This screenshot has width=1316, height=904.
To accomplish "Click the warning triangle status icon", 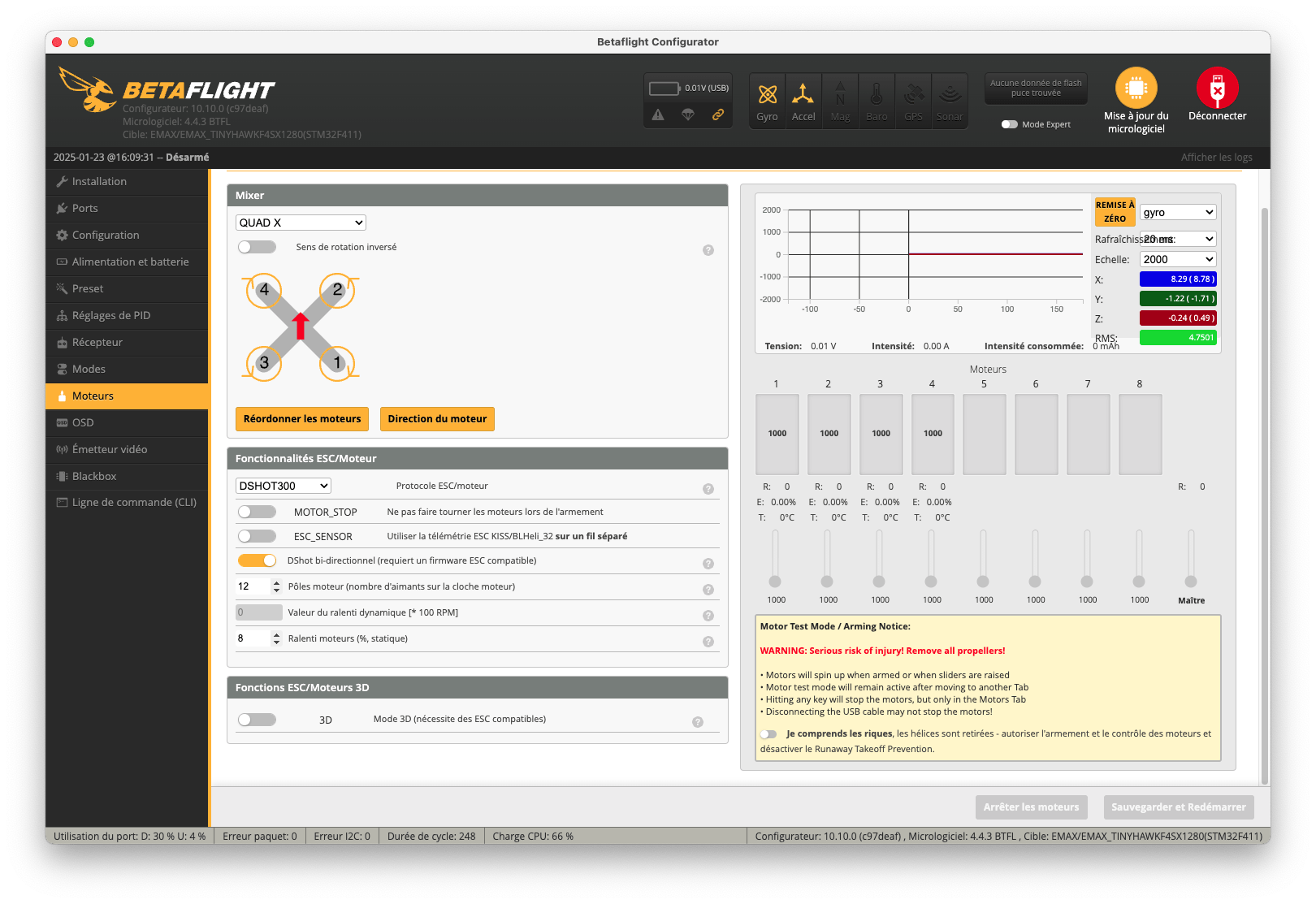I will point(658,115).
